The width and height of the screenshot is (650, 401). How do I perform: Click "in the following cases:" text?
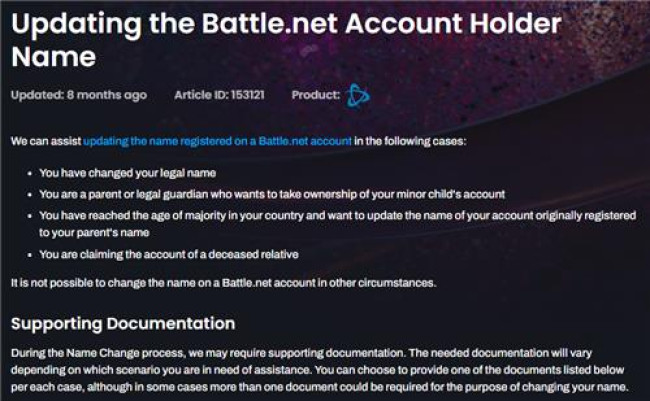pyautogui.click(x=410, y=141)
